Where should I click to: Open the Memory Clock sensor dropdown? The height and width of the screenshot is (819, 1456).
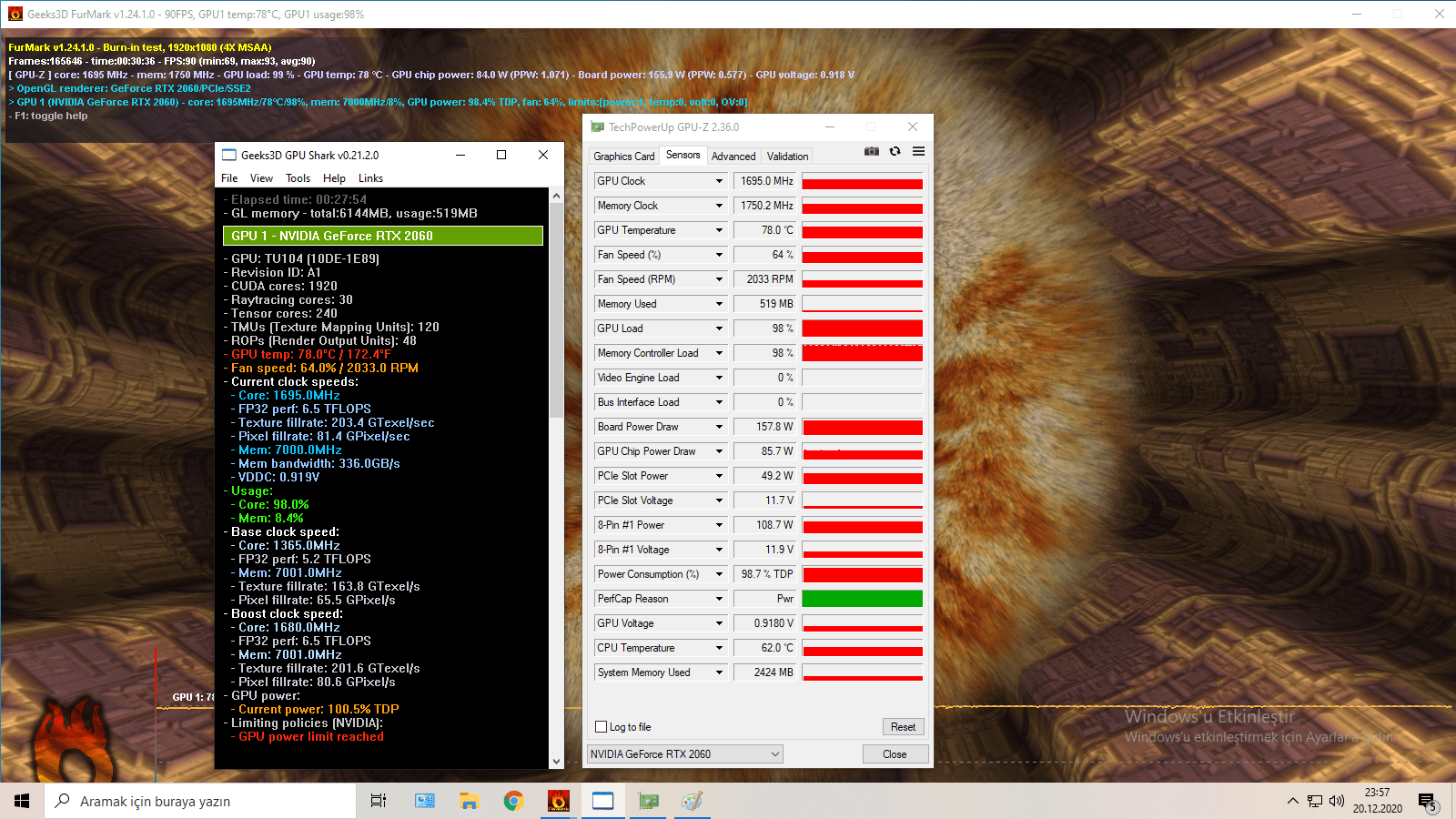click(x=719, y=206)
